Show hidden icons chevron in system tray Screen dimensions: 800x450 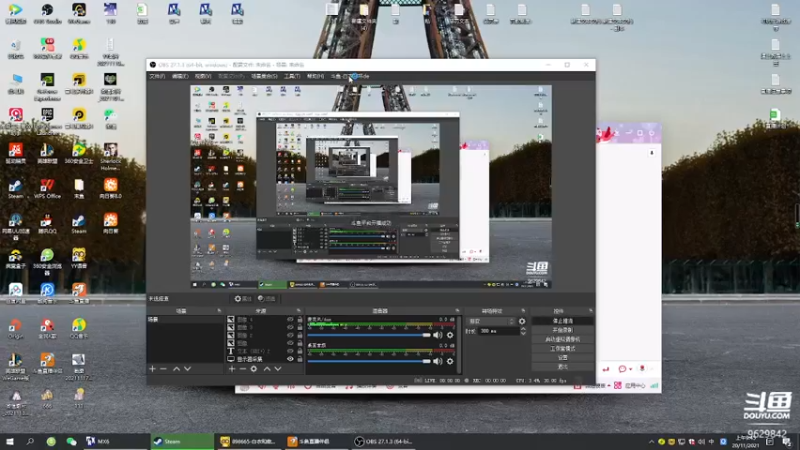point(651,442)
